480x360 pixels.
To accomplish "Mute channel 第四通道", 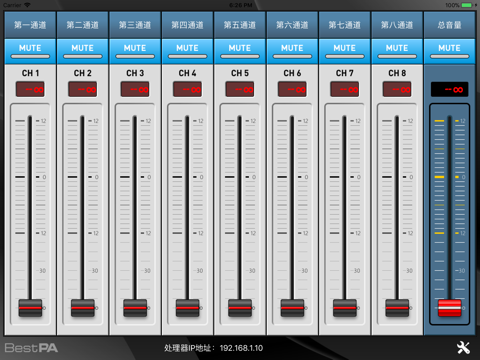I will (x=187, y=51).
